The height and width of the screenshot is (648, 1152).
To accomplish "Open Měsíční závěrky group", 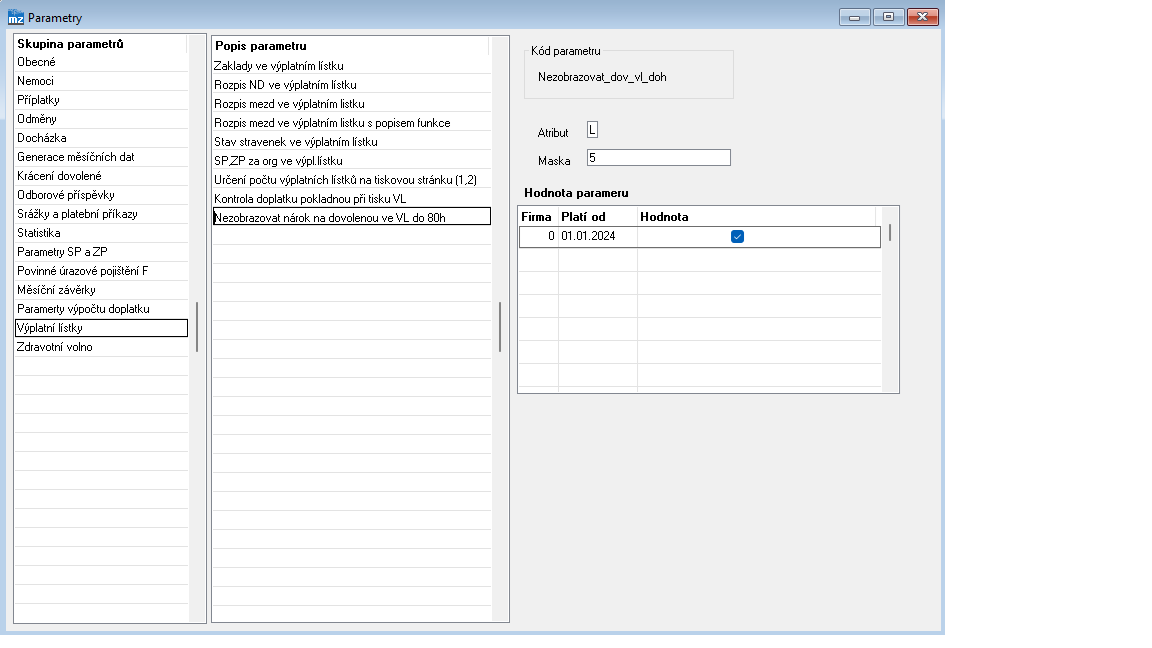I will pyautogui.click(x=101, y=291).
